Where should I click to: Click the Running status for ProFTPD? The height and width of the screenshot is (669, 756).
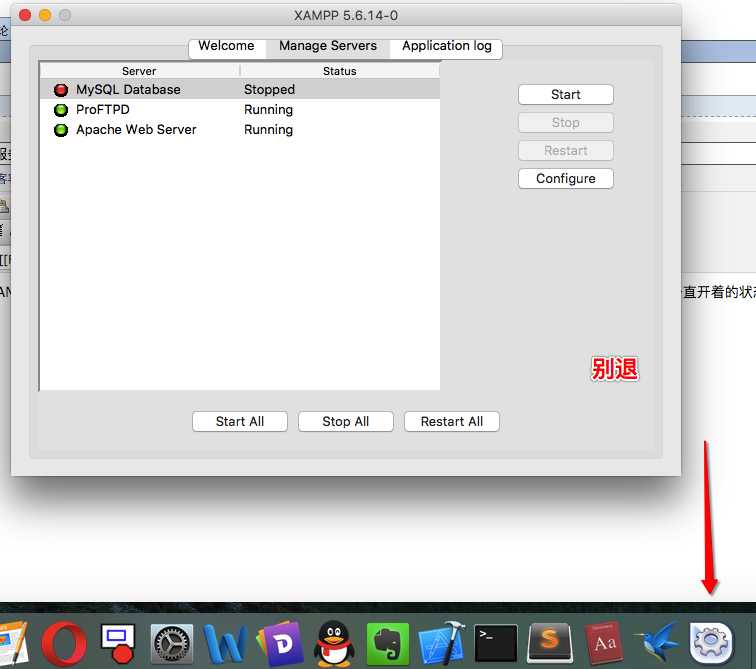pos(268,109)
